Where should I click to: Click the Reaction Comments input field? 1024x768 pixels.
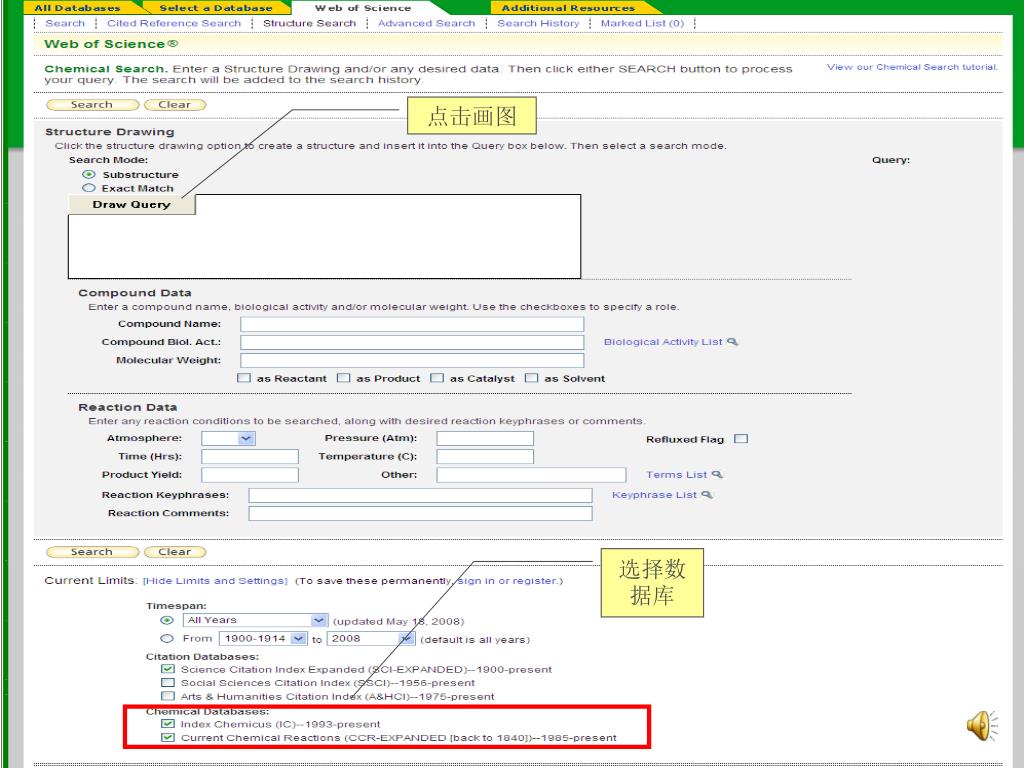tap(421, 513)
